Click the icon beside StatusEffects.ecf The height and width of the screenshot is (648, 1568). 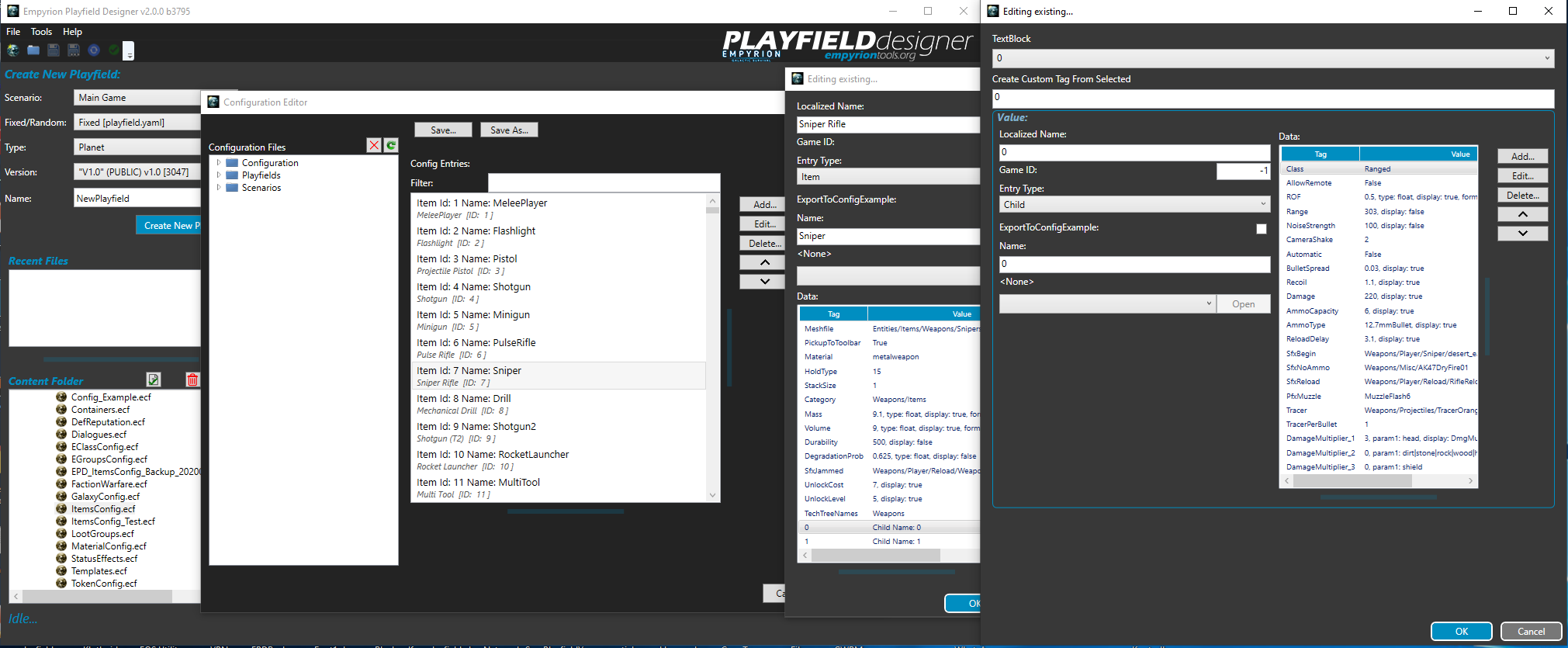(x=61, y=558)
